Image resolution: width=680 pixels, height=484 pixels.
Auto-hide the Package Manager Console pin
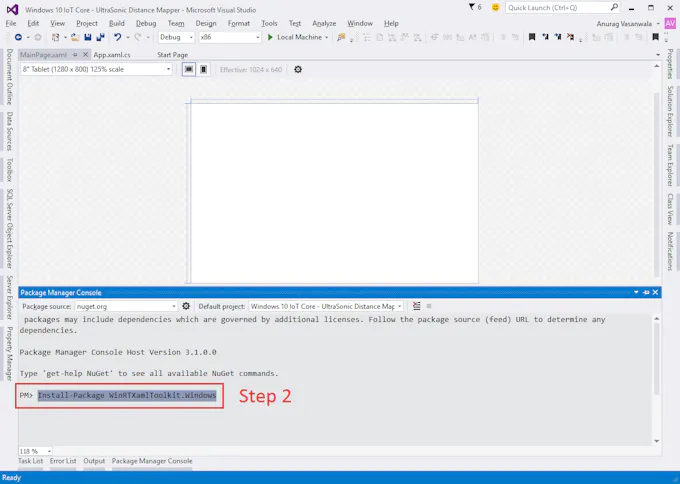pyautogui.click(x=646, y=293)
